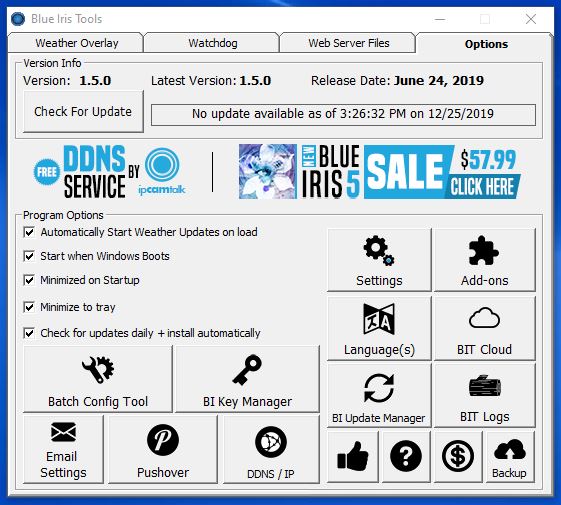Open Add-ons puzzle piece button
The width and height of the screenshot is (561, 505).
pyautogui.click(x=484, y=260)
